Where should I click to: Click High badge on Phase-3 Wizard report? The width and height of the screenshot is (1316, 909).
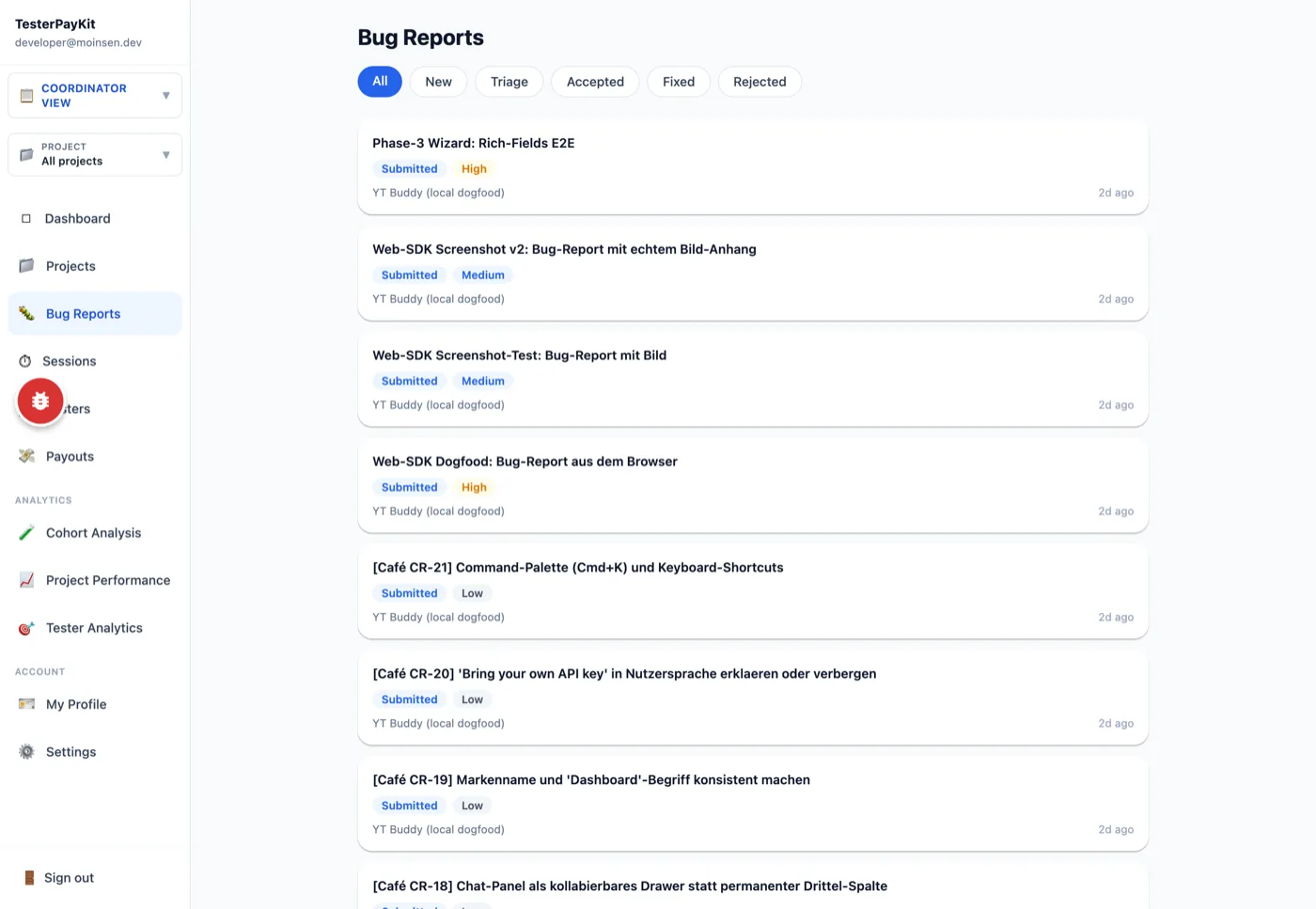[x=474, y=169]
